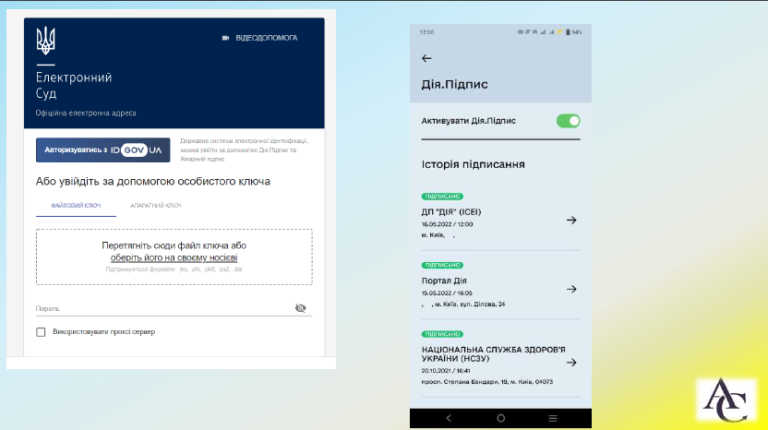
Task: Click 'оберіть його на своєму носієві' link
Action: (x=174, y=258)
